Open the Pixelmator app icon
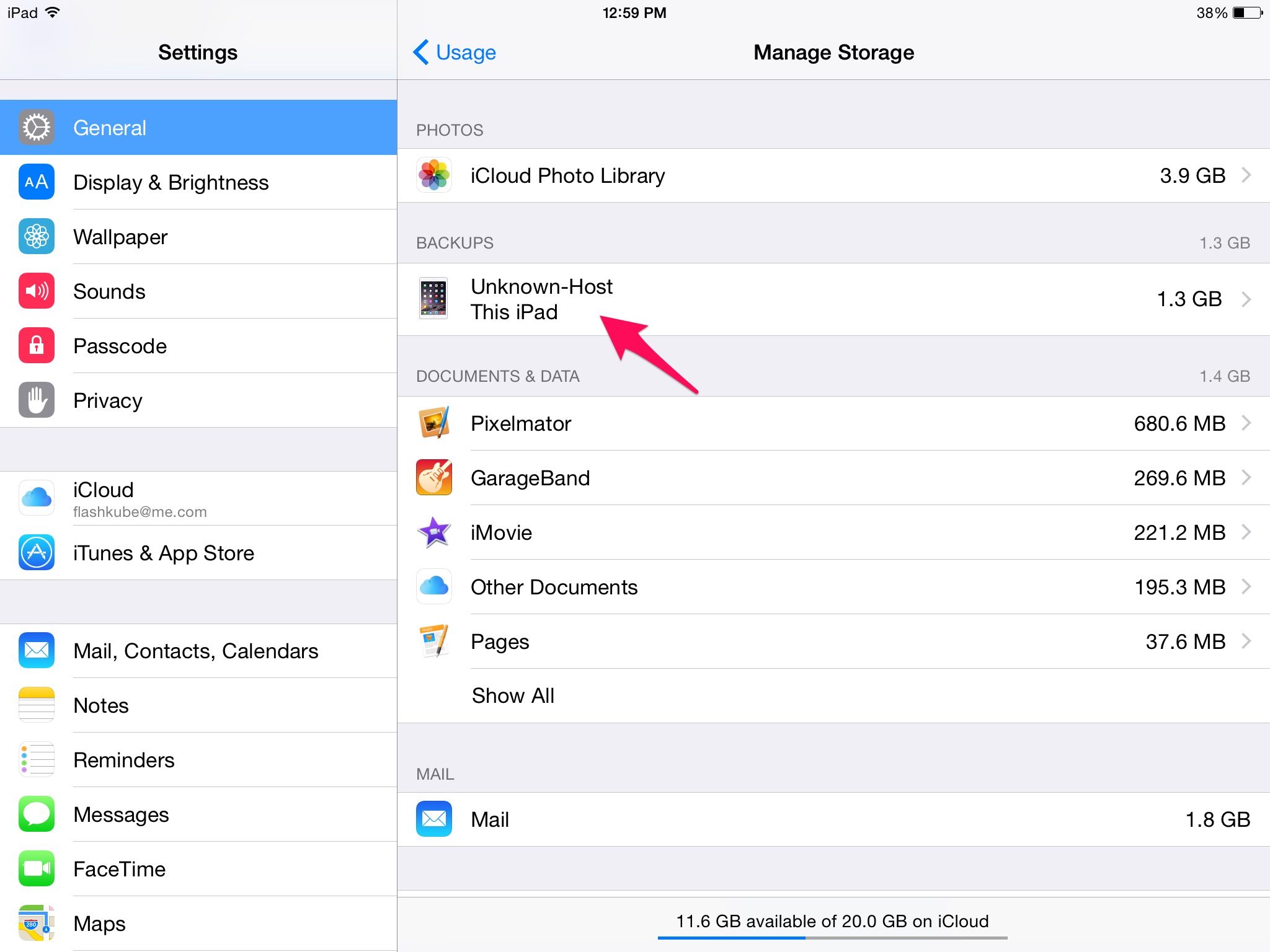The image size is (1270, 952). [433, 423]
